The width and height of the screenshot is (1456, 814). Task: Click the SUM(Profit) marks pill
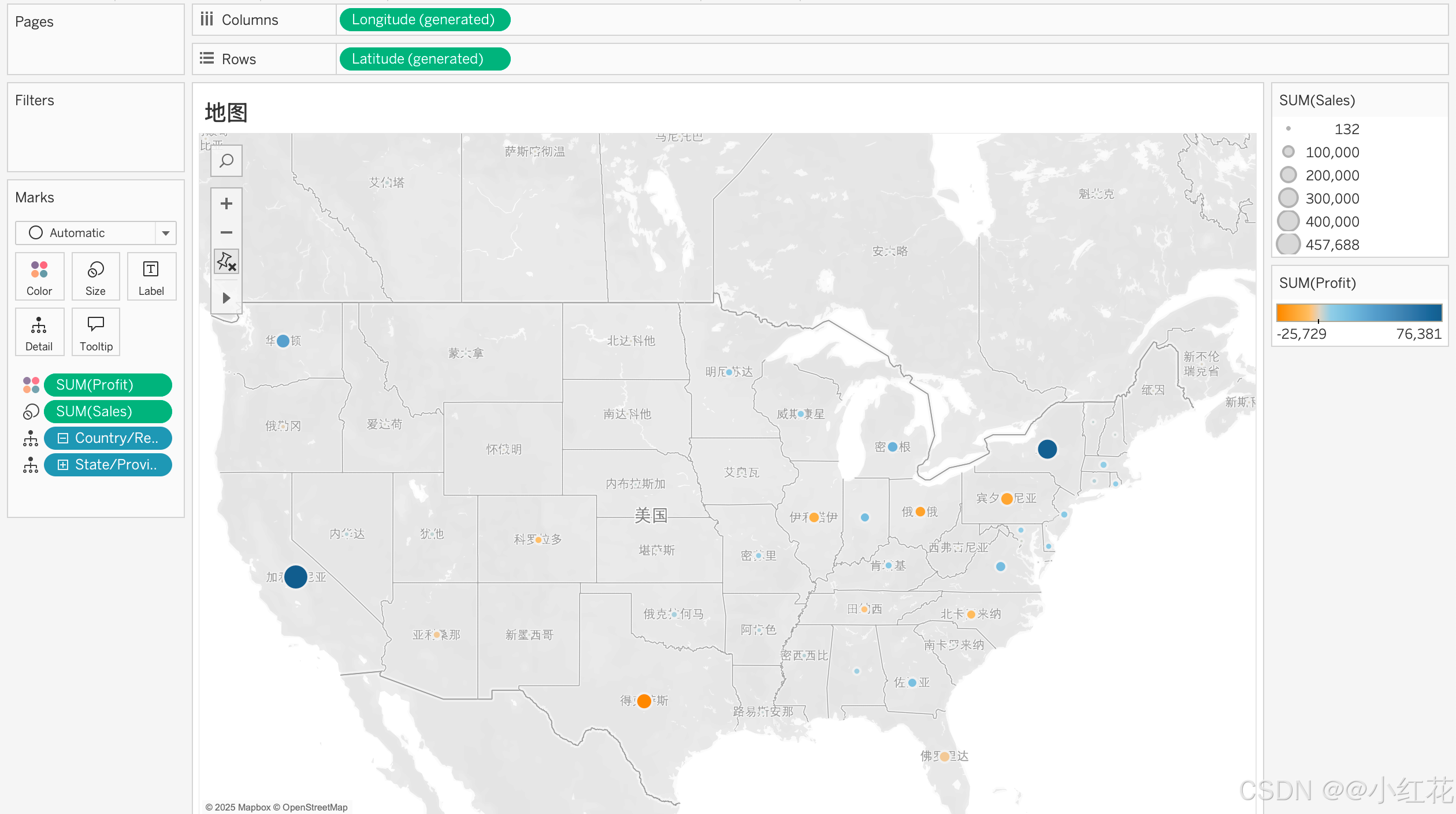click(107, 385)
